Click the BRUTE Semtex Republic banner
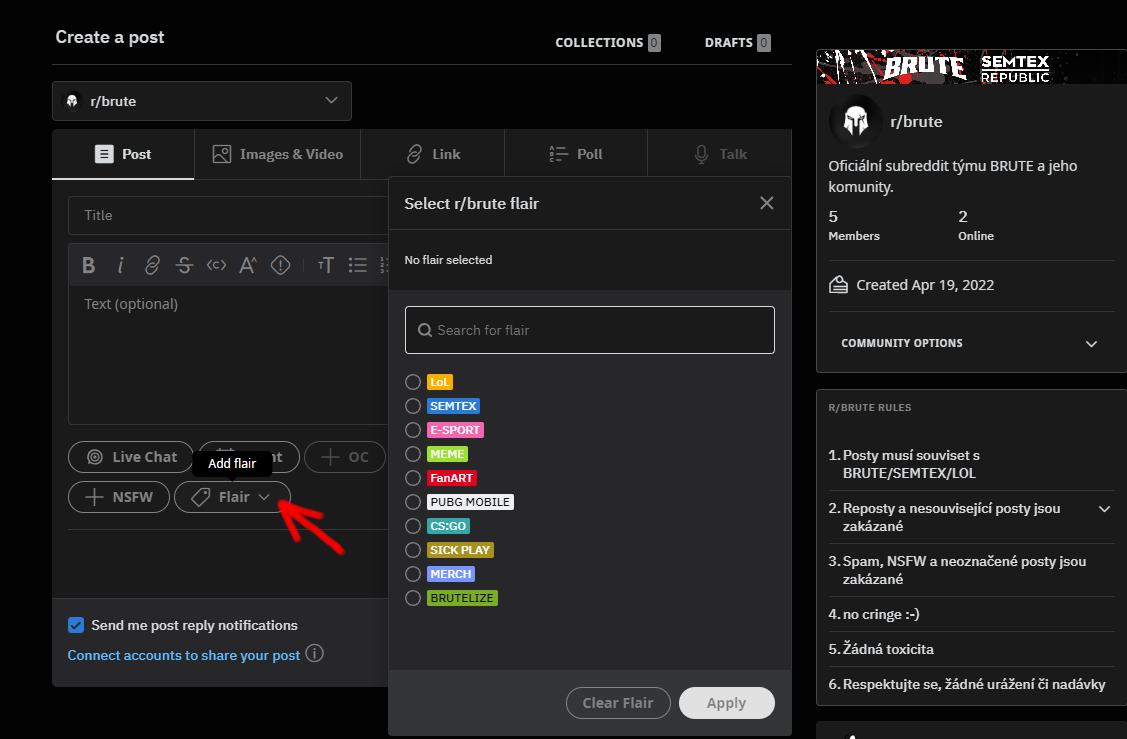Screen dimensions: 1127x739 [x=971, y=67]
